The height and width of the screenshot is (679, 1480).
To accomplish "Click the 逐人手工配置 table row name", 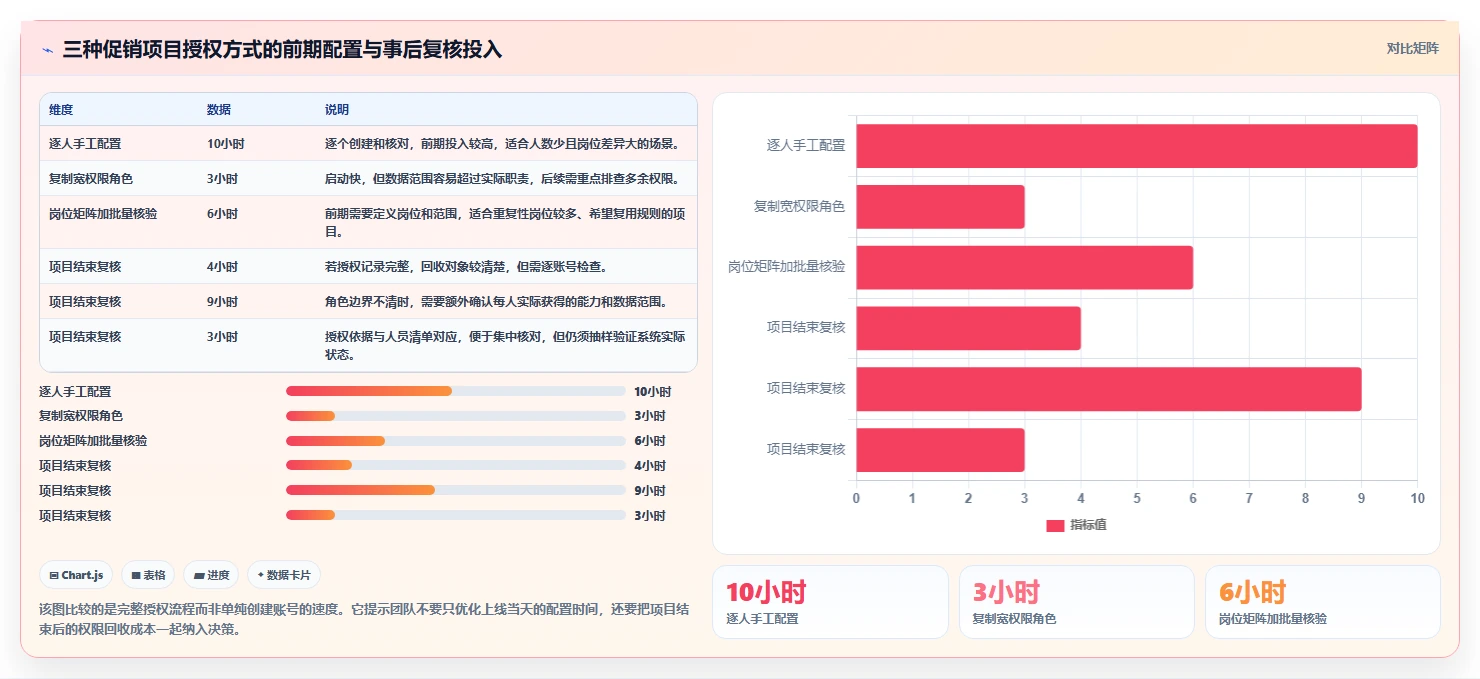I will point(85,144).
